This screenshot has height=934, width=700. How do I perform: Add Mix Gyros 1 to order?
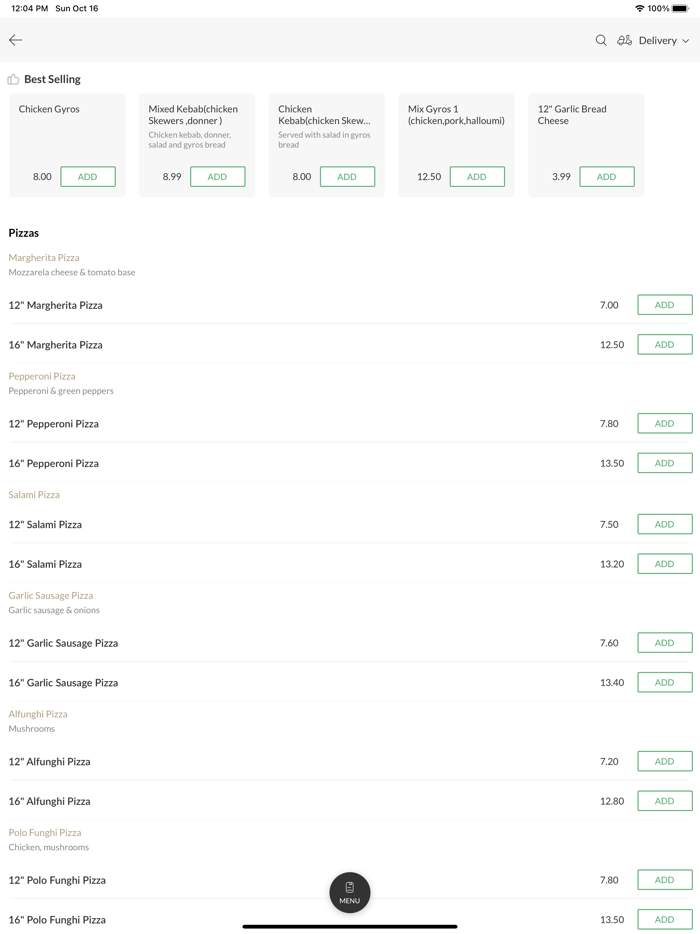click(477, 177)
